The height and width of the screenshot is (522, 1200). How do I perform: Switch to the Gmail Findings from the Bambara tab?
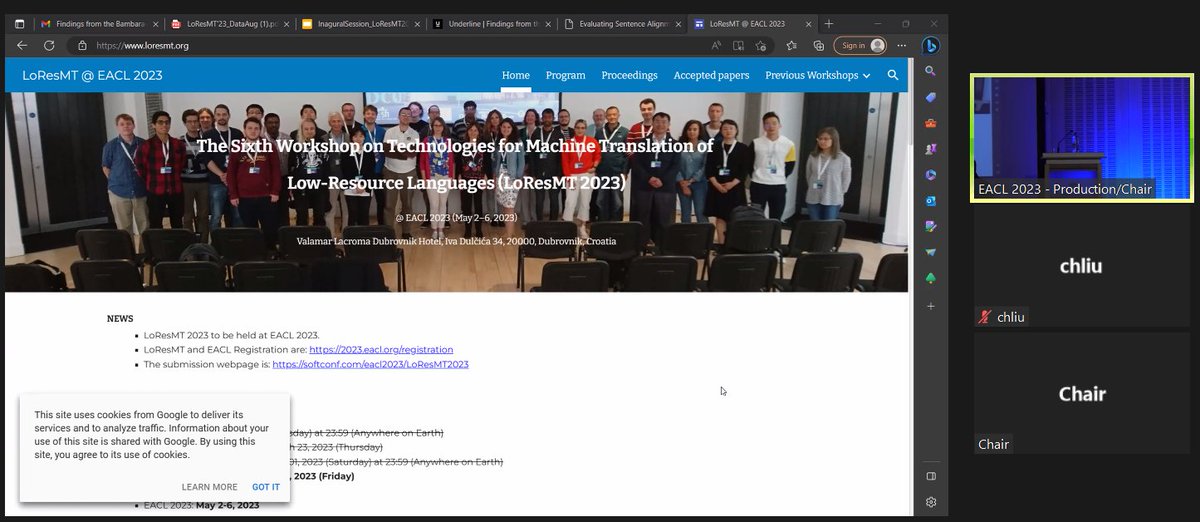click(x=97, y=23)
